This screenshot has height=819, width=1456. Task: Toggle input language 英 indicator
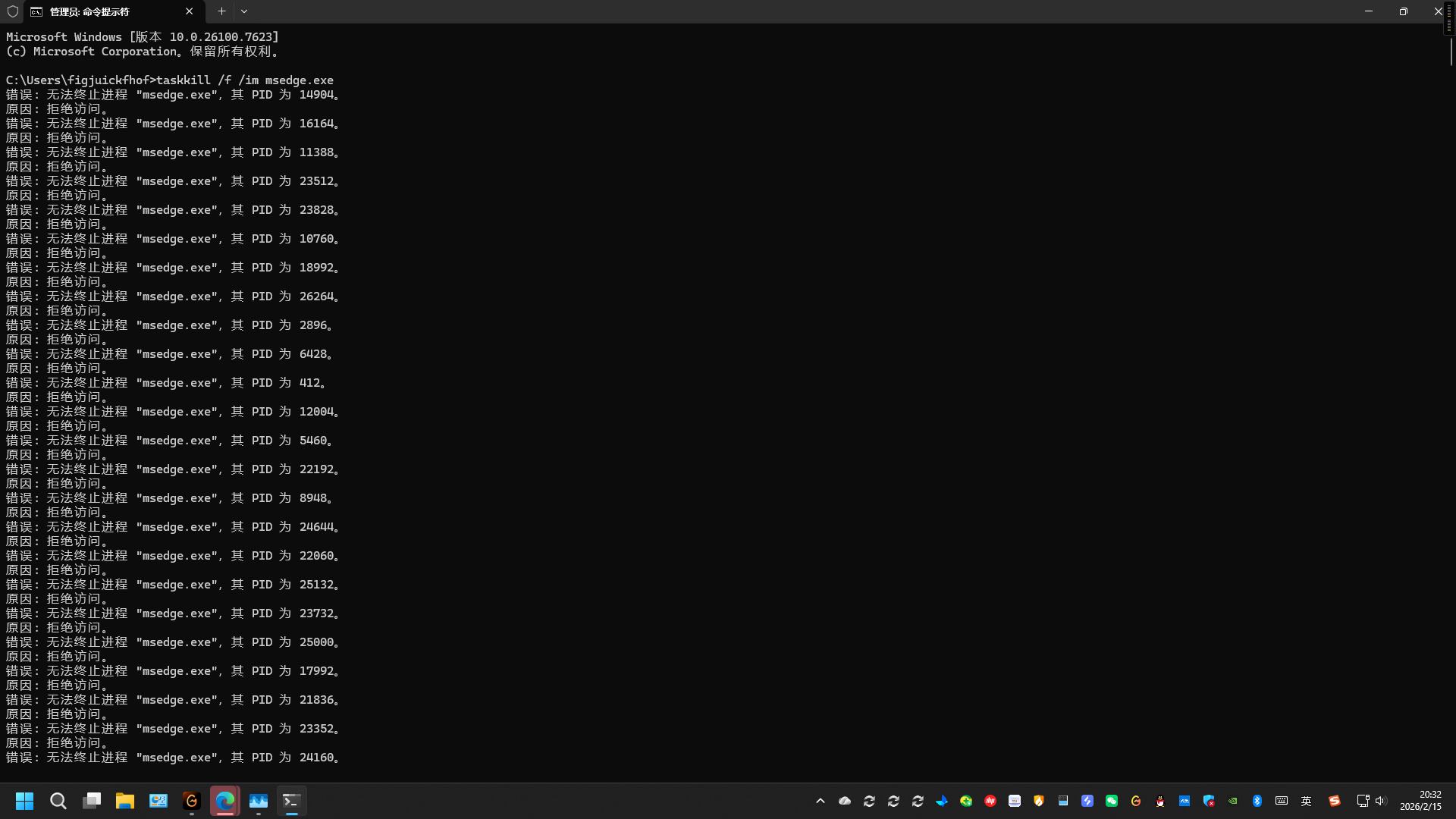(x=1306, y=801)
